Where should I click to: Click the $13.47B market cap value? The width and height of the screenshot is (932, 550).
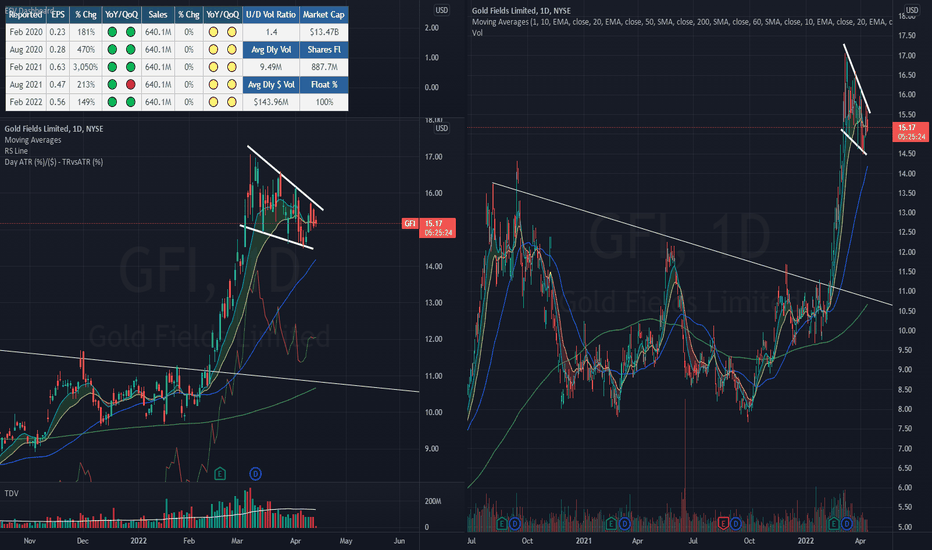323,32
